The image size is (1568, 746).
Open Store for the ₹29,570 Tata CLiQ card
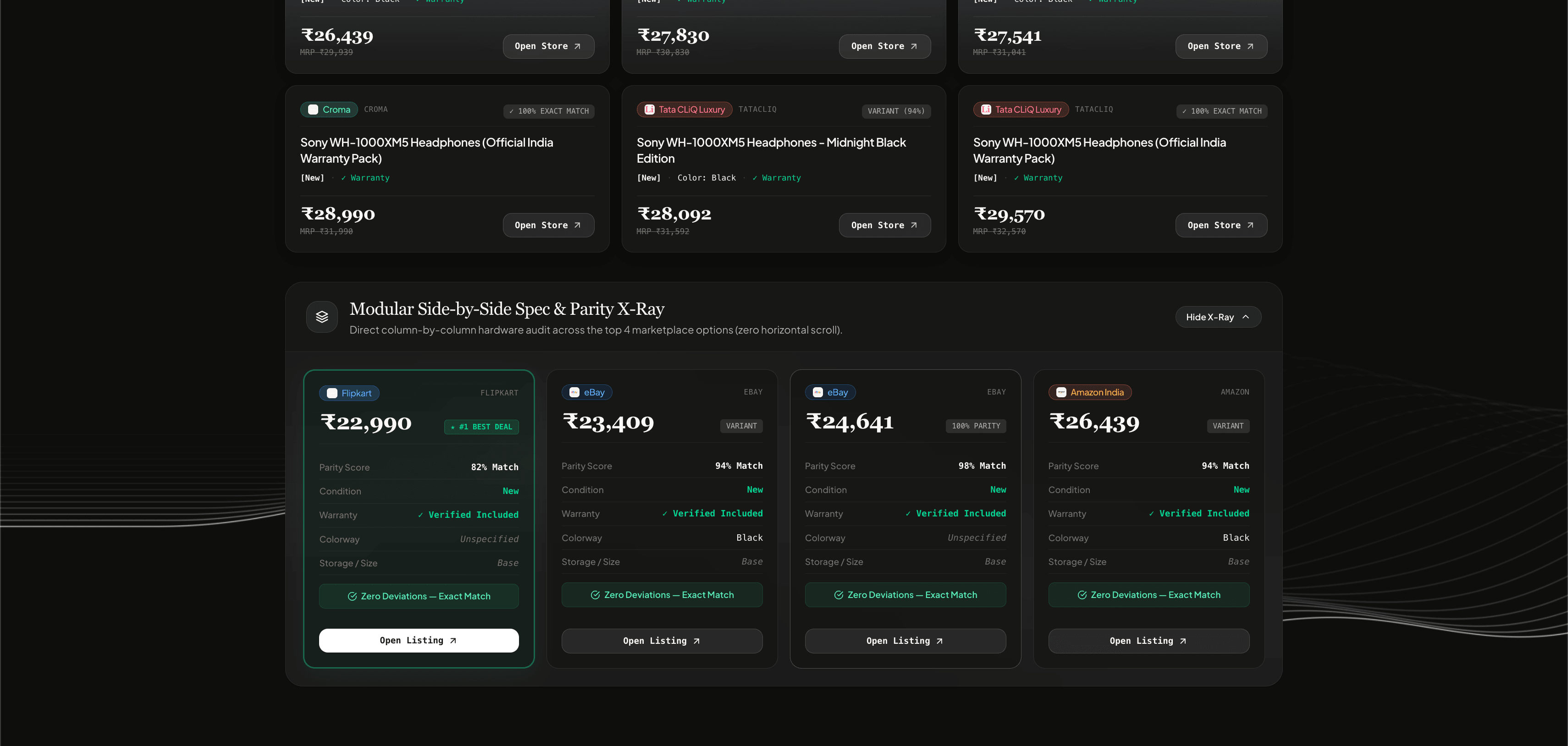click(1221, 225)
